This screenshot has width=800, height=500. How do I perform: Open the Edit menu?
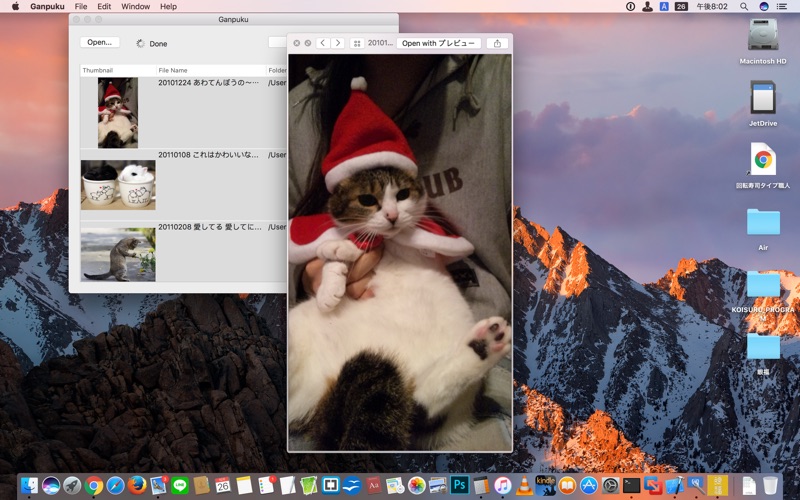coord(104,7)
